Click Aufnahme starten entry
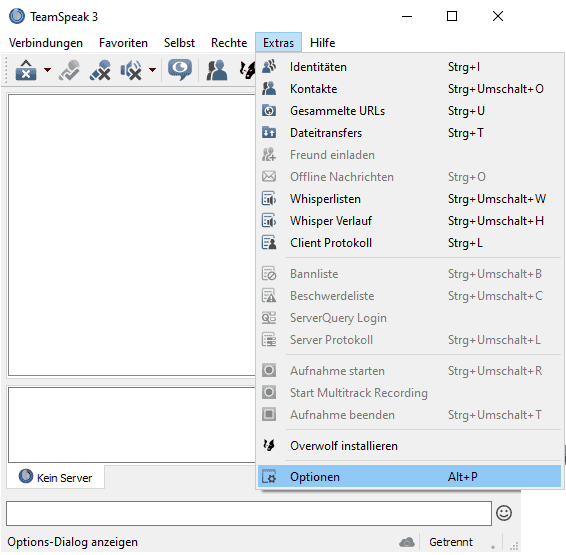Screen dimensions: 566x555 click(x=409, y=371)
